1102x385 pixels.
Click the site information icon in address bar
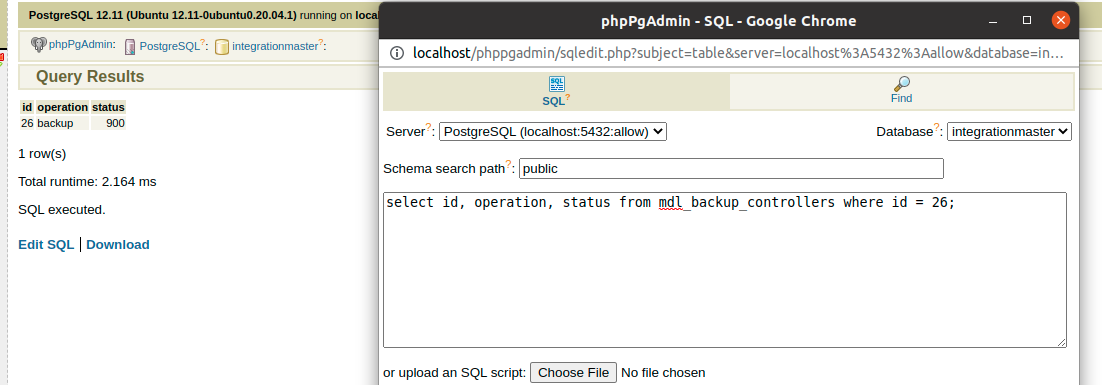397,53
